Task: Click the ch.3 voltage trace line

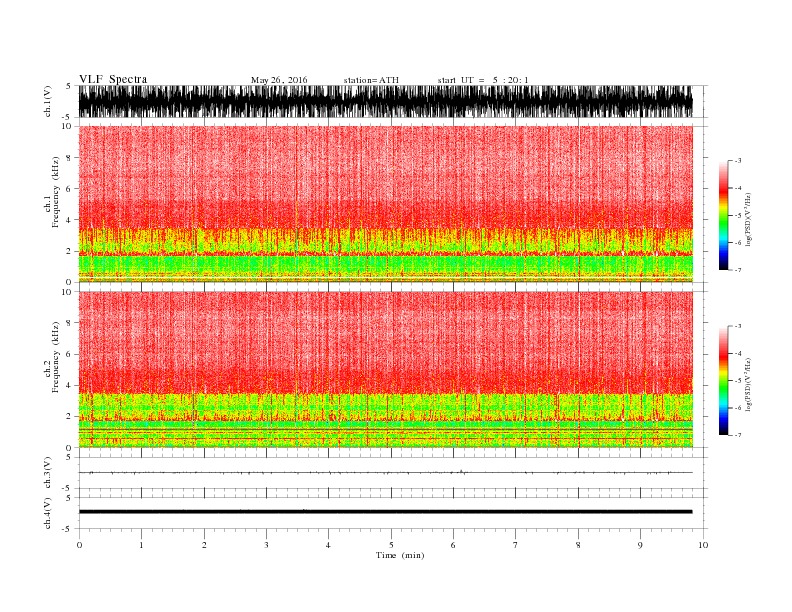Action: coord(385,473)
